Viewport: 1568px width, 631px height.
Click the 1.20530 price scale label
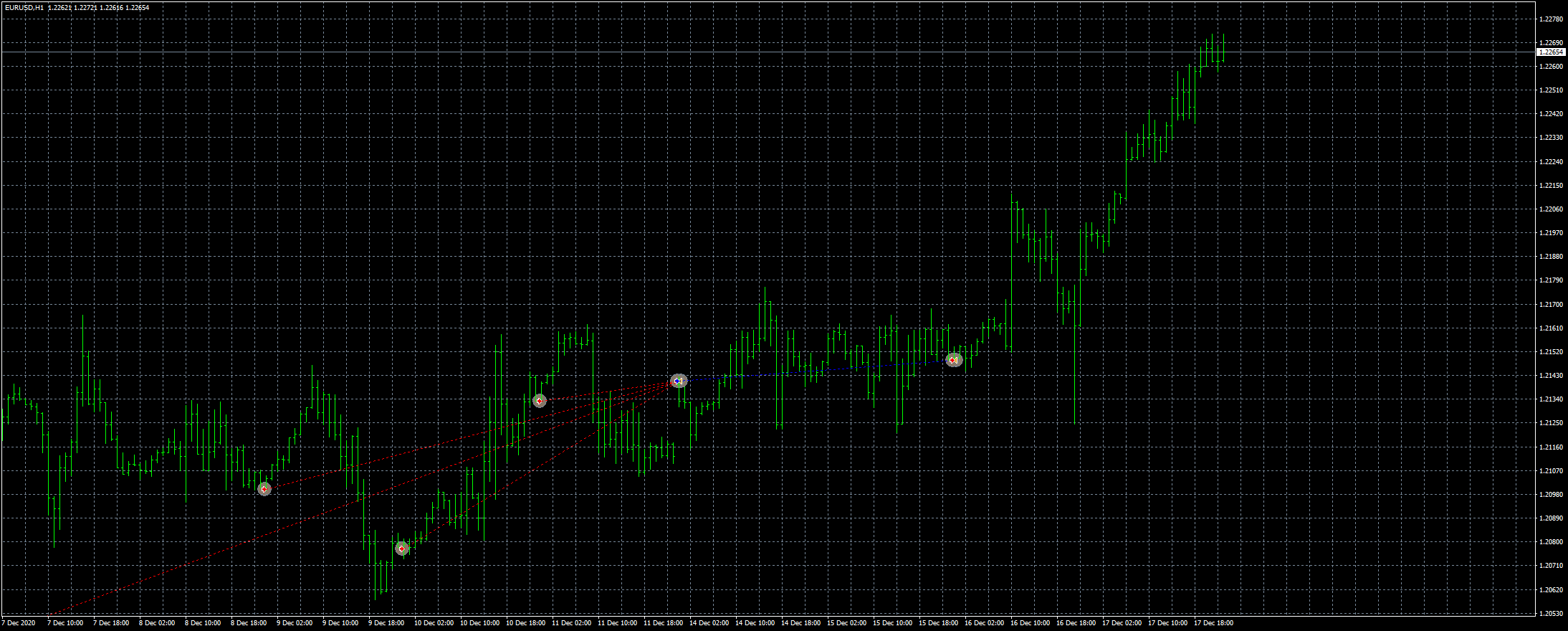click(x=1550, y=614)
